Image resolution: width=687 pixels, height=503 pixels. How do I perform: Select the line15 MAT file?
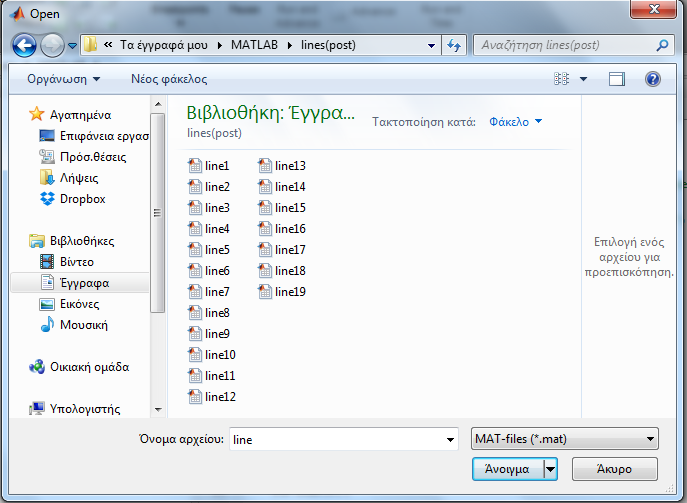(x=282, y=208)
